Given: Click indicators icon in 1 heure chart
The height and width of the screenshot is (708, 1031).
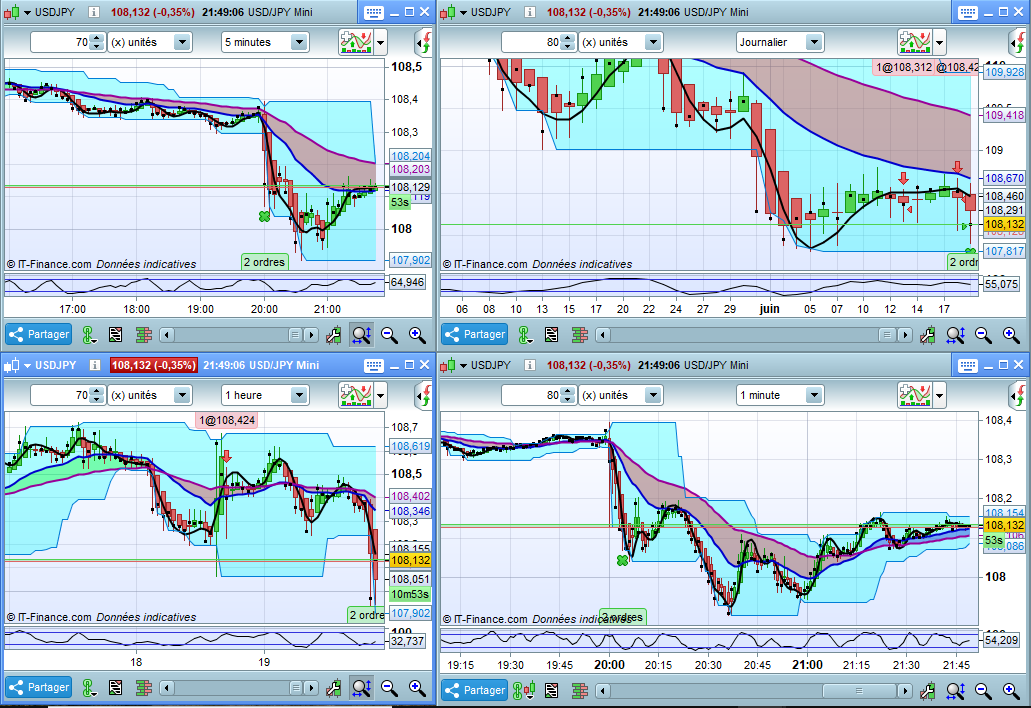Looking at the screenshot, I should (356, 396).
